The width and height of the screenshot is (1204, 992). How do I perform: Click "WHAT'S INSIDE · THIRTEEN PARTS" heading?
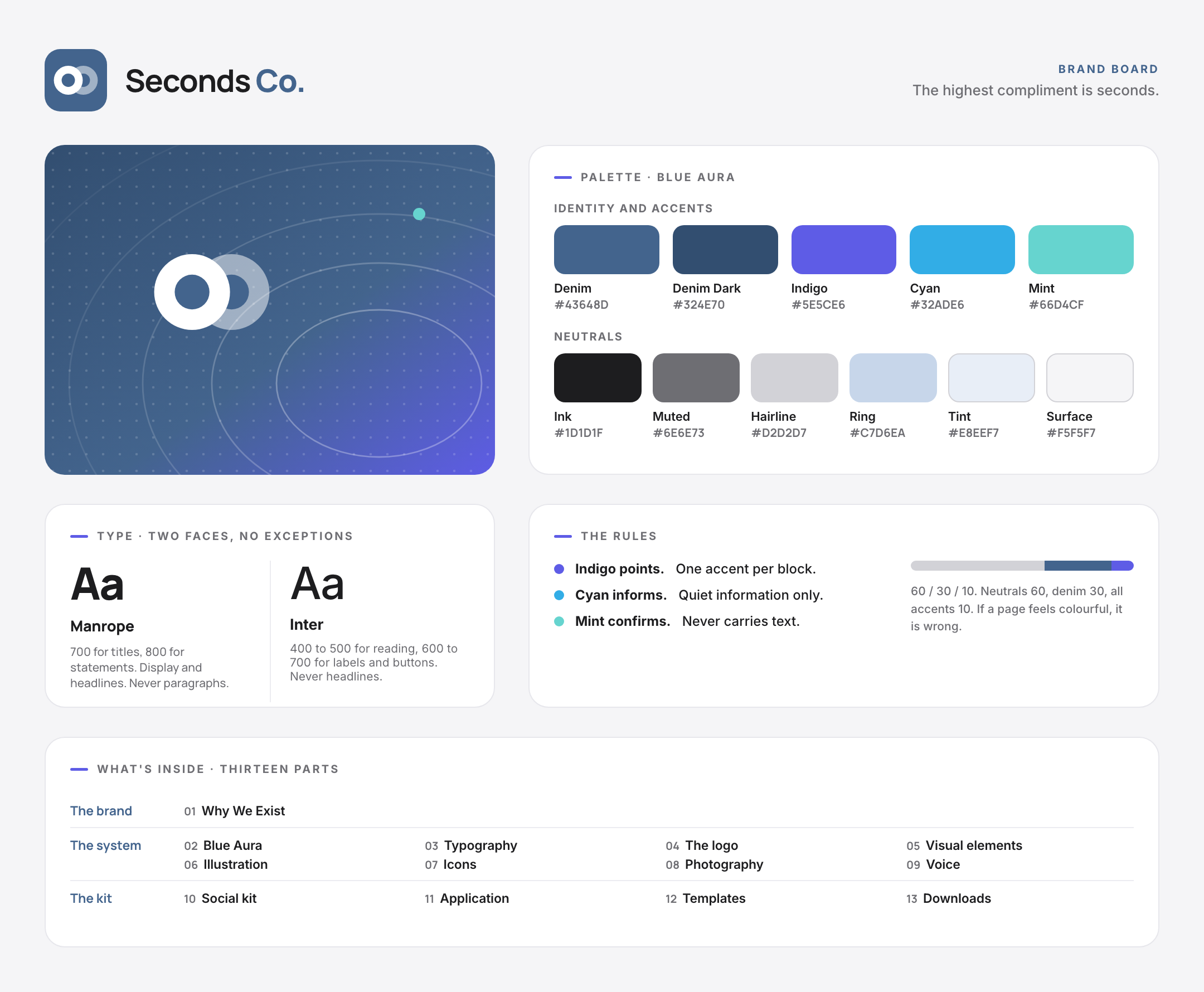pos(219,769)
